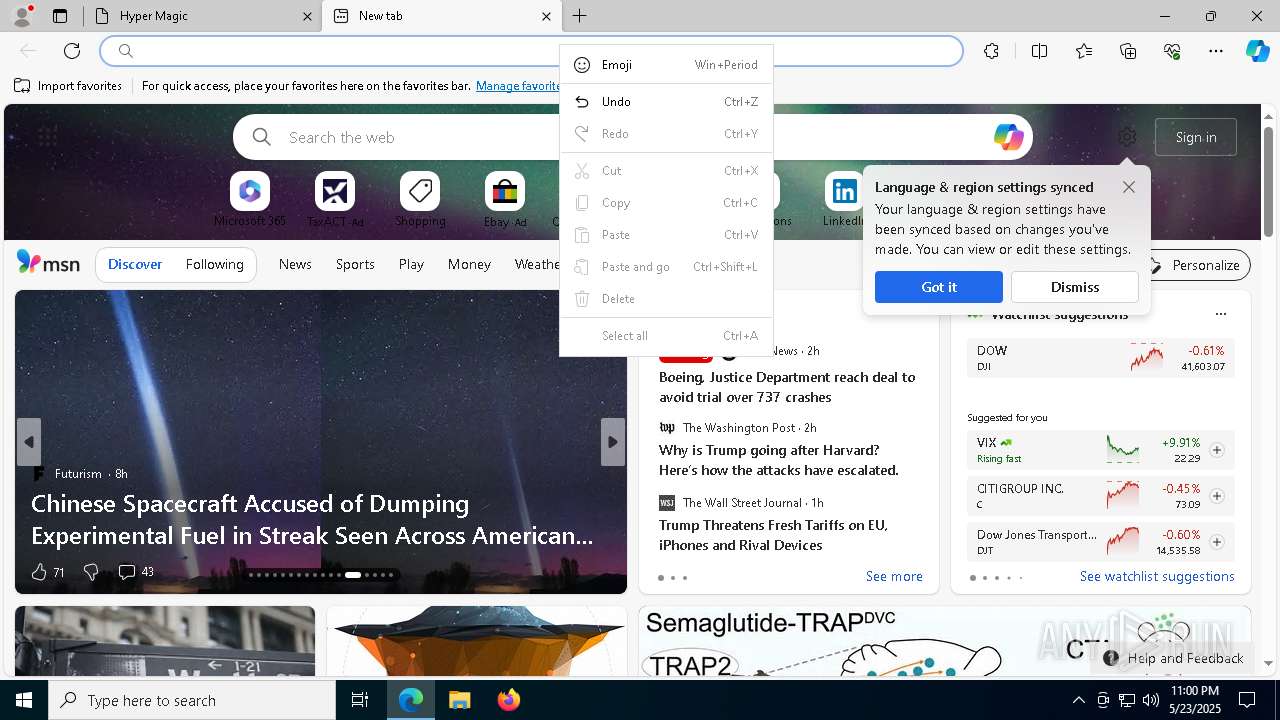Viewport: 1280px width, 720px height.
Task: Open the Edge profile avatar icon
Action: [22, 16]
